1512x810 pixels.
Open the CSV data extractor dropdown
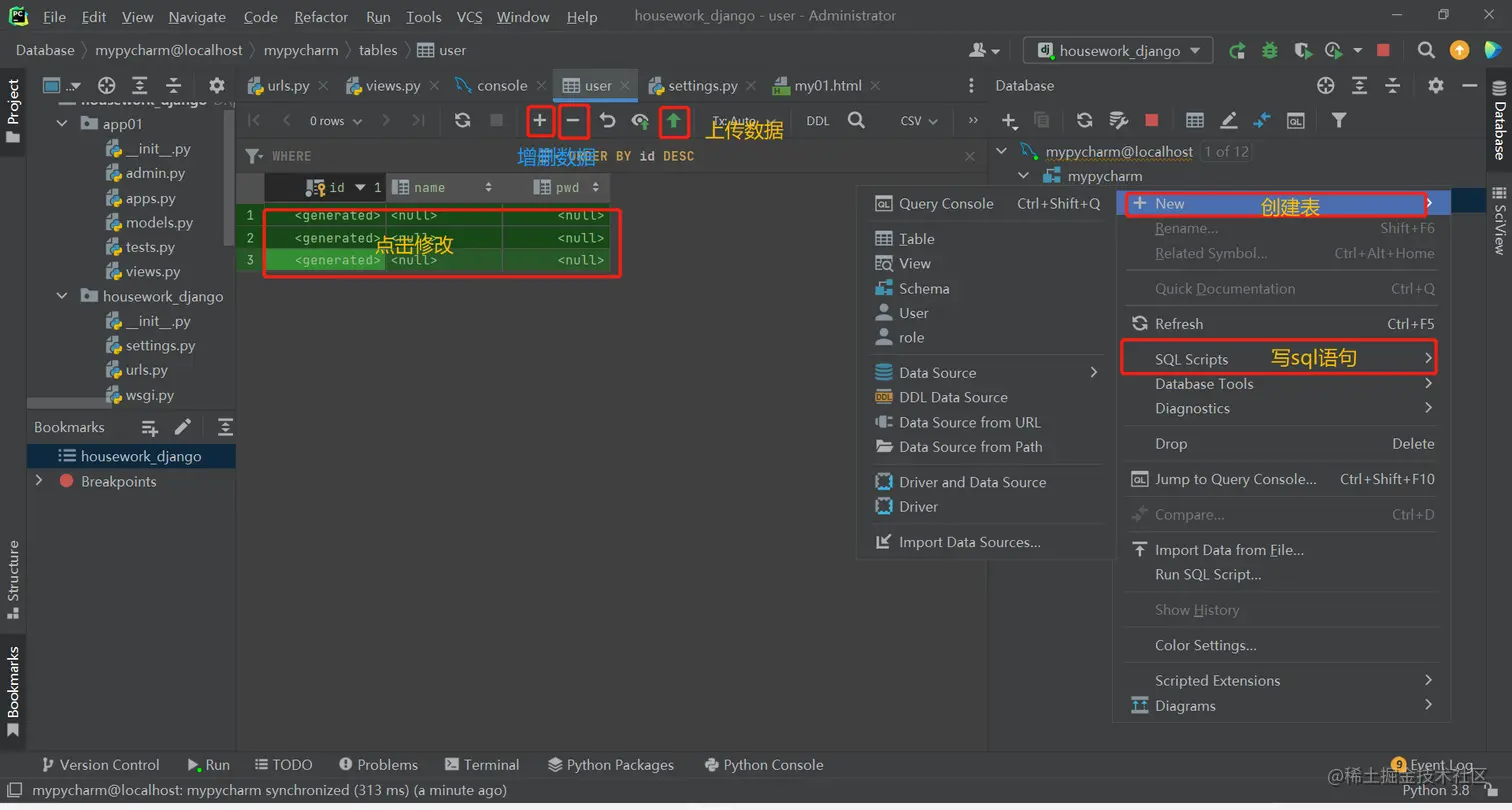(x=919, y=121)
